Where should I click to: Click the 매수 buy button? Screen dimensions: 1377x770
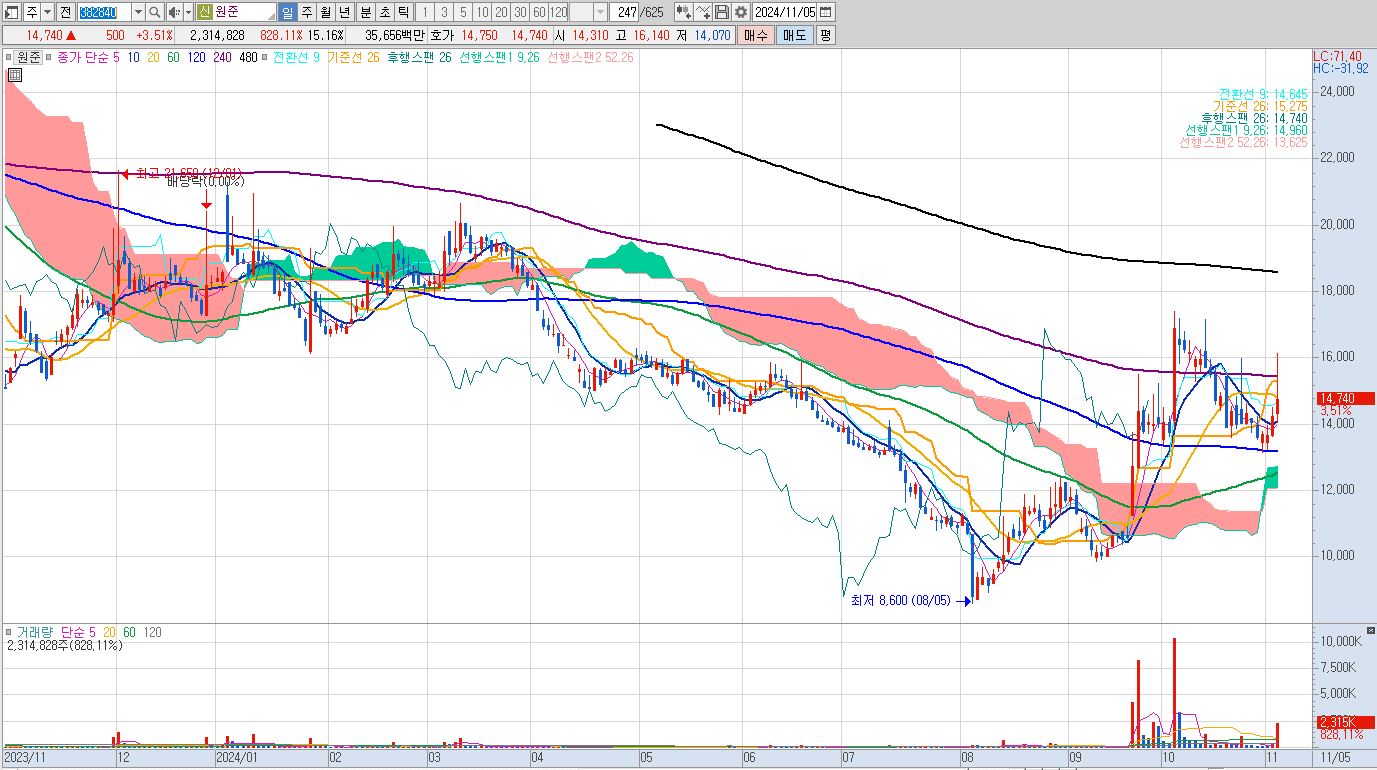point(755,35)
